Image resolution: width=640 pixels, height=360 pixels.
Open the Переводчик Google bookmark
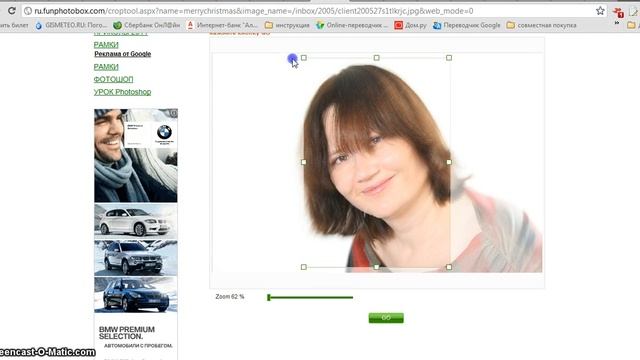tap(467, 25)
